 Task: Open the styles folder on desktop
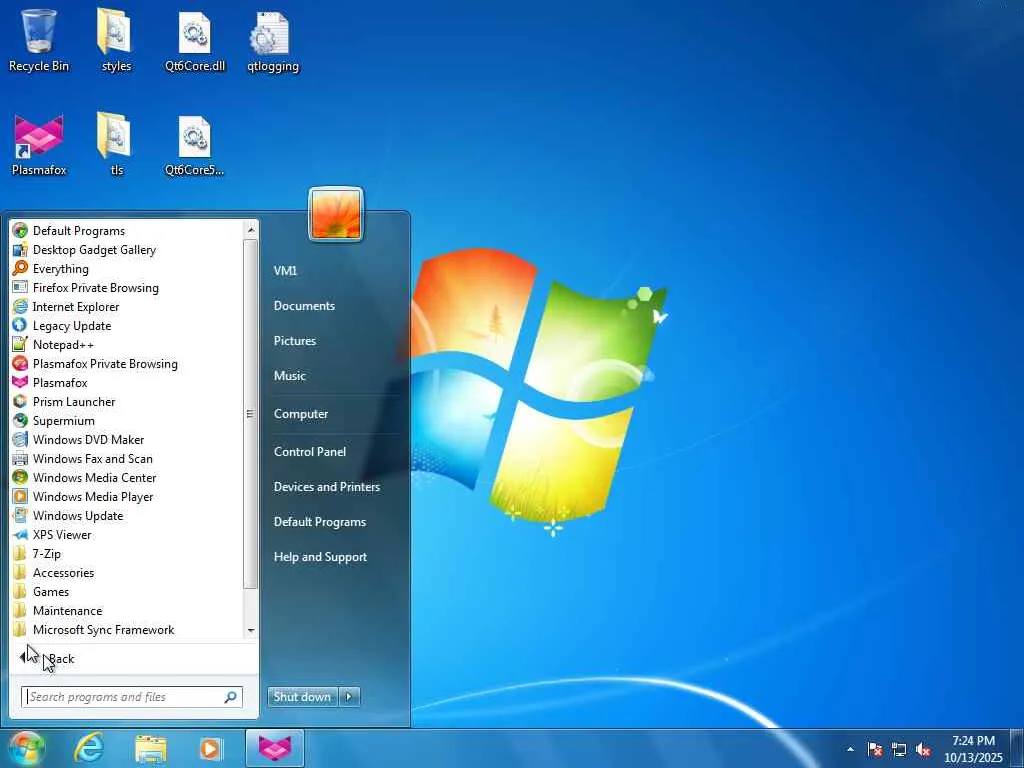116,40
